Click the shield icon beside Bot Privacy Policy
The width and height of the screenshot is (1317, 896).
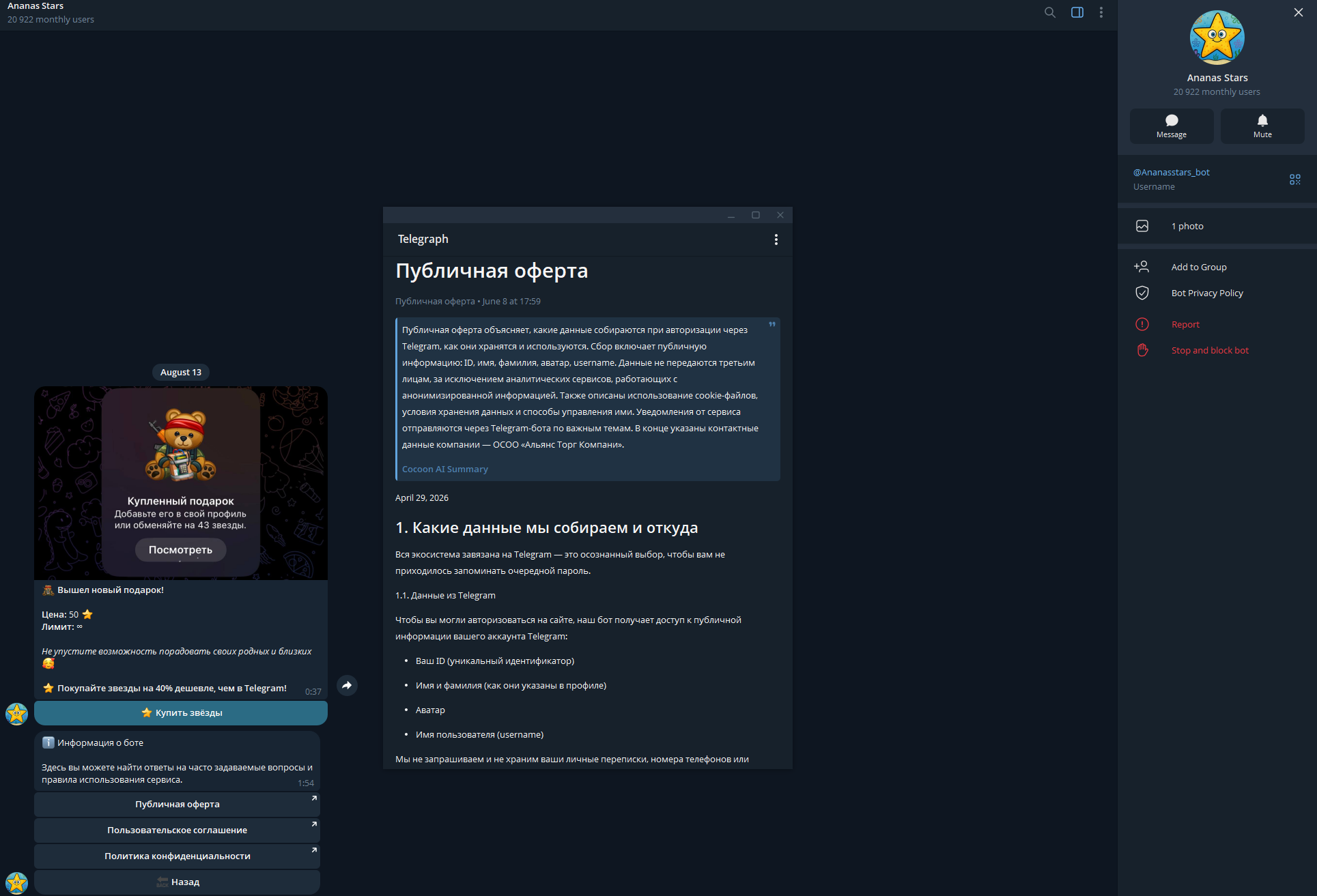pos(1142,293)
